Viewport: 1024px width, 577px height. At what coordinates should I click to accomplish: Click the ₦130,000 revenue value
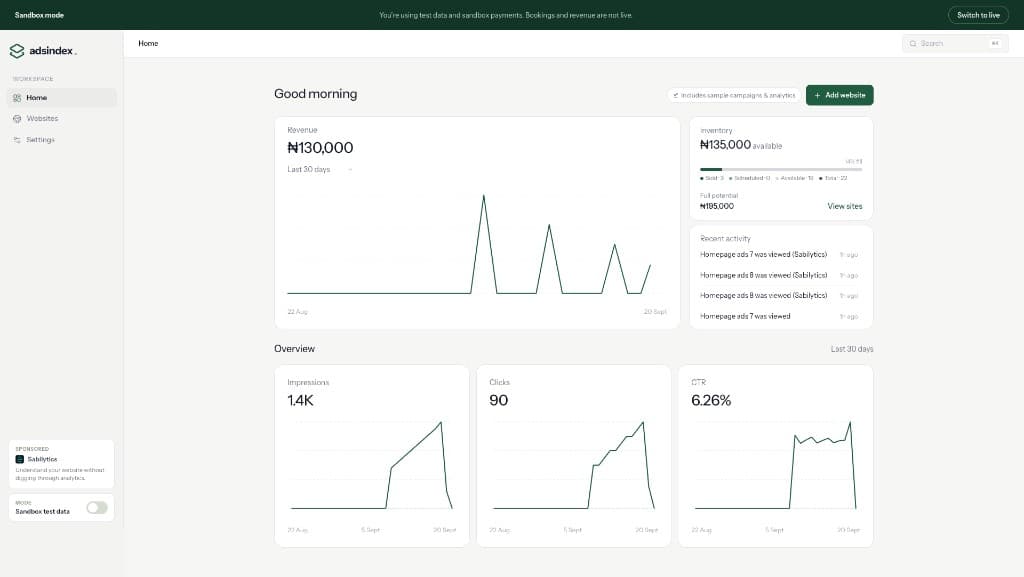(x=320, y=148)
